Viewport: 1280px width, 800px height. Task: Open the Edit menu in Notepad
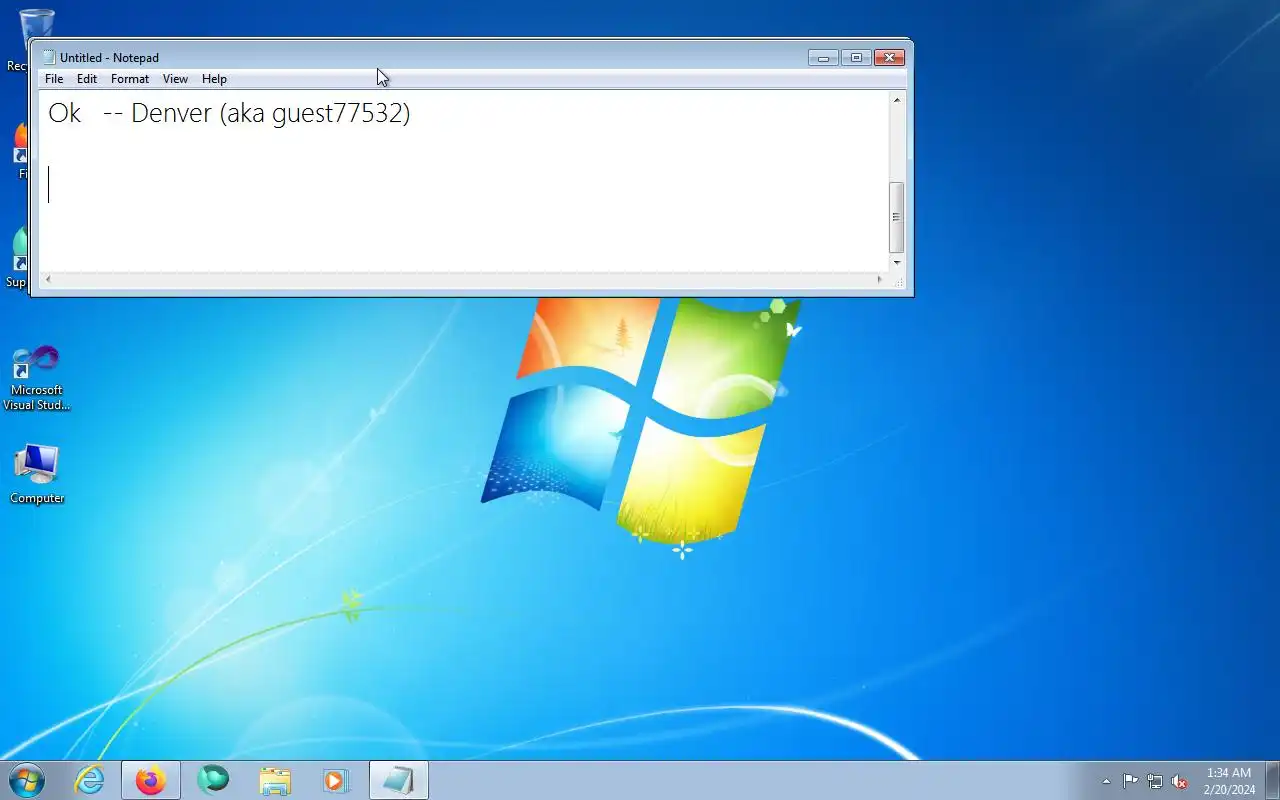click(87, 79)
